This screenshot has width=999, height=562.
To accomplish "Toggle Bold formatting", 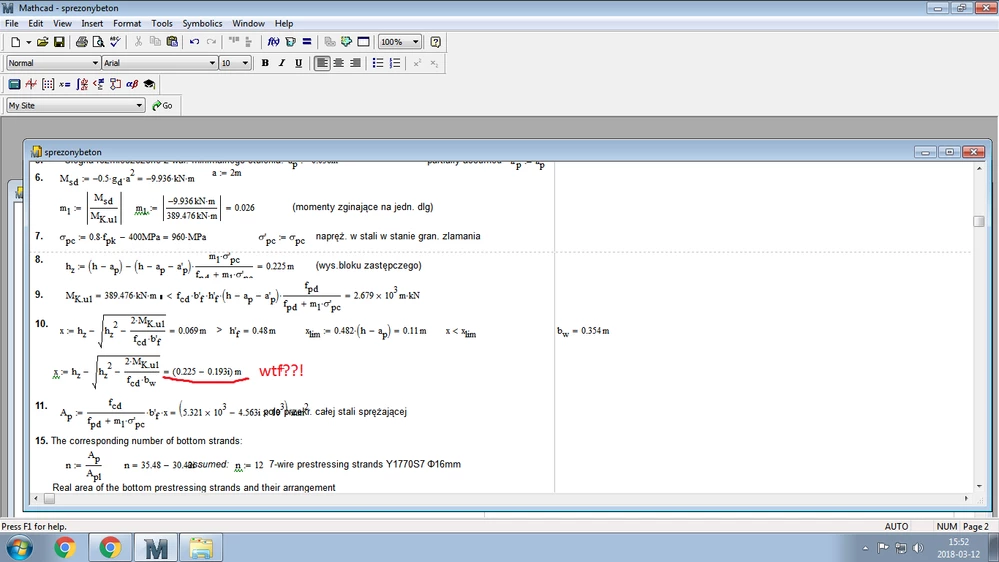I will click(265, 63).
